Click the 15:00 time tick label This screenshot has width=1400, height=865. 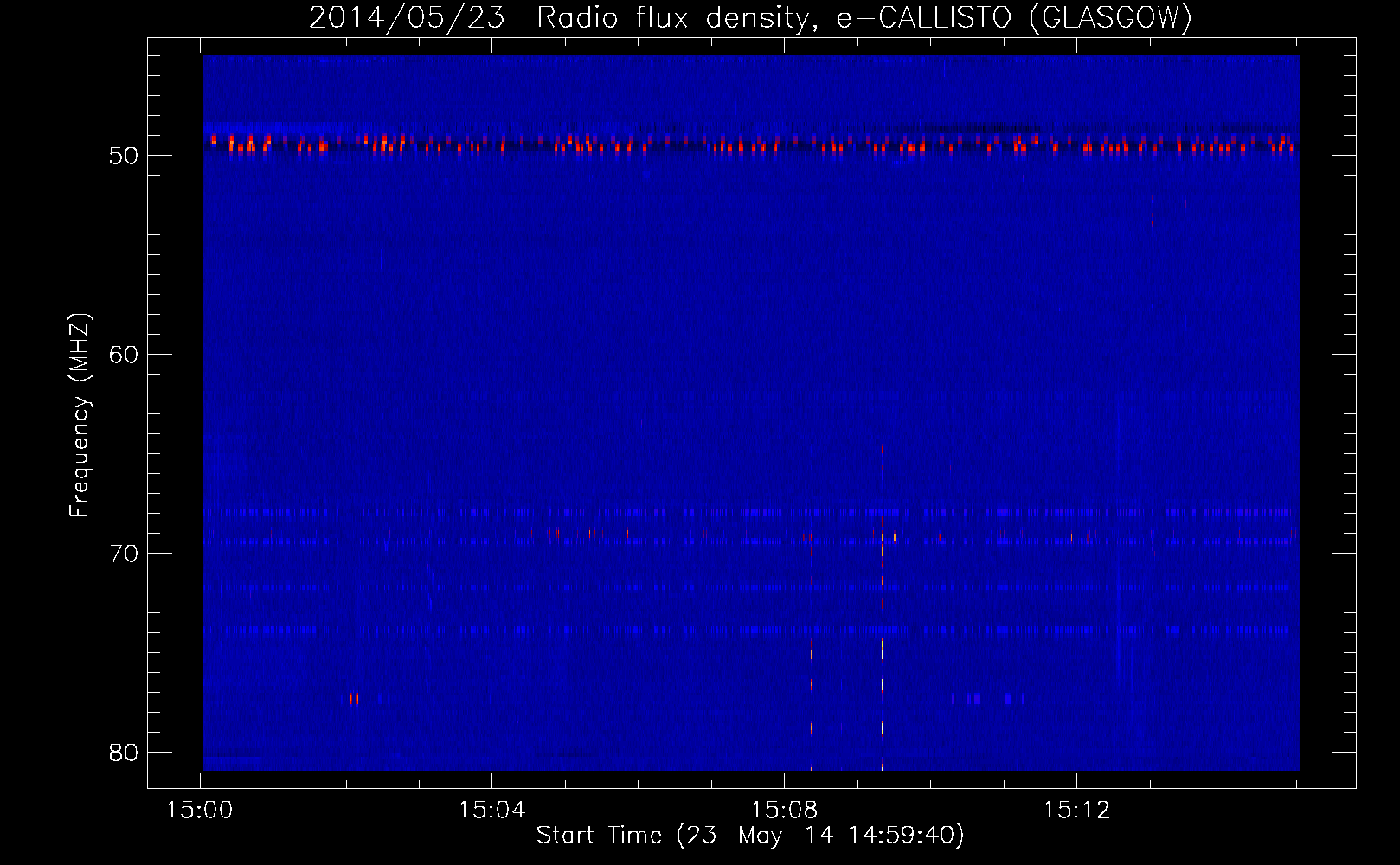[x=200, y=811]
